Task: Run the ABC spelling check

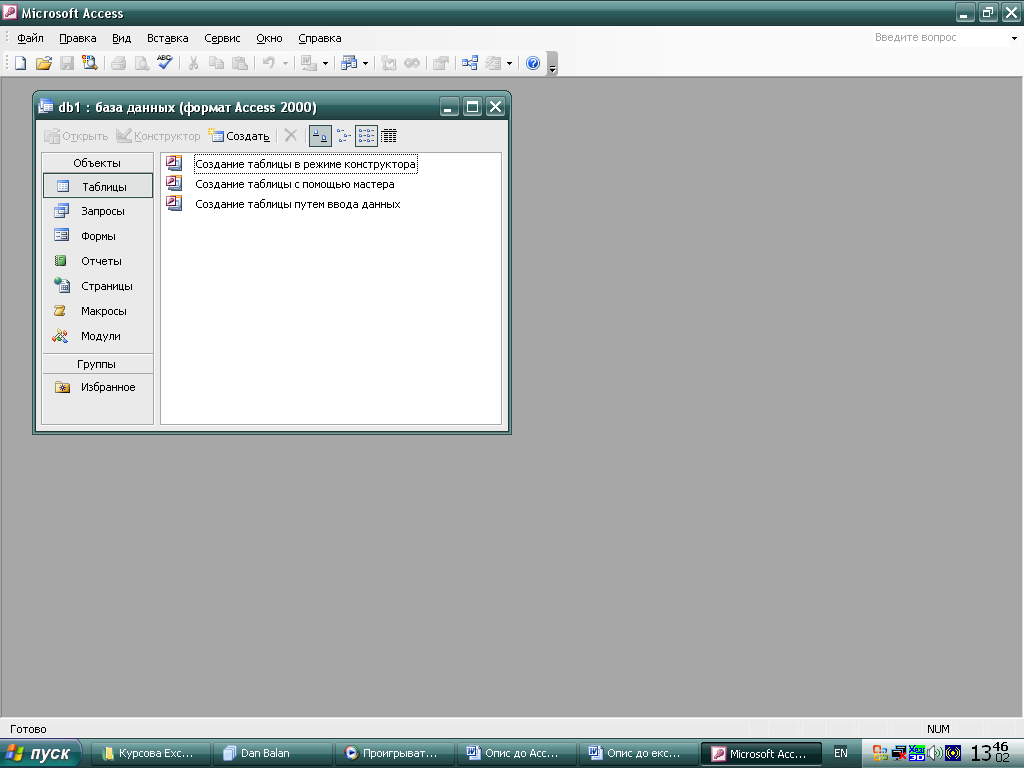Action: pos(165,63)
